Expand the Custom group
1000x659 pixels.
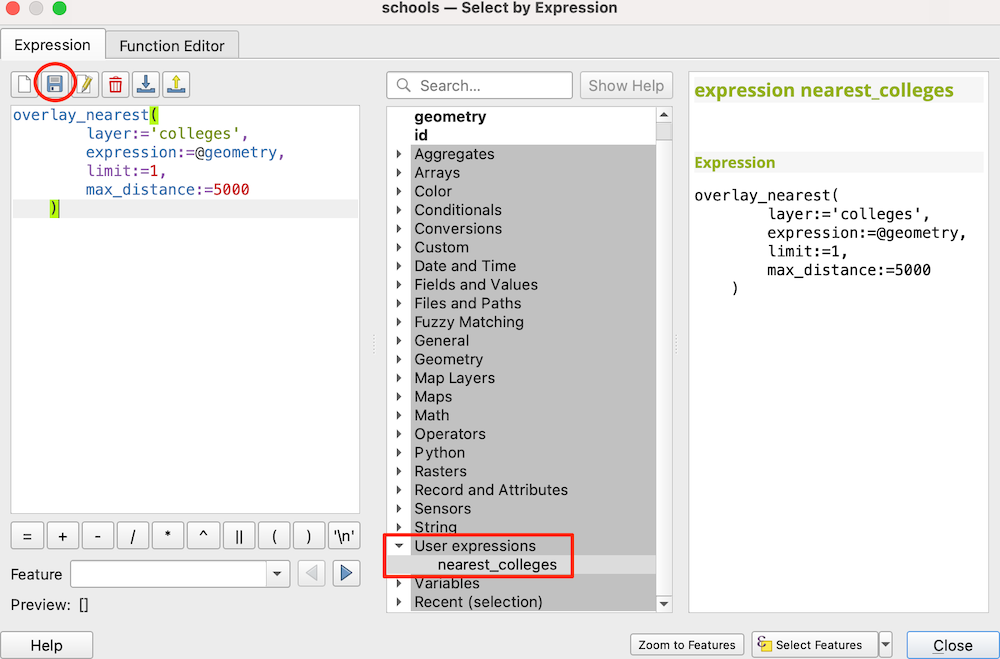[399, 247]
